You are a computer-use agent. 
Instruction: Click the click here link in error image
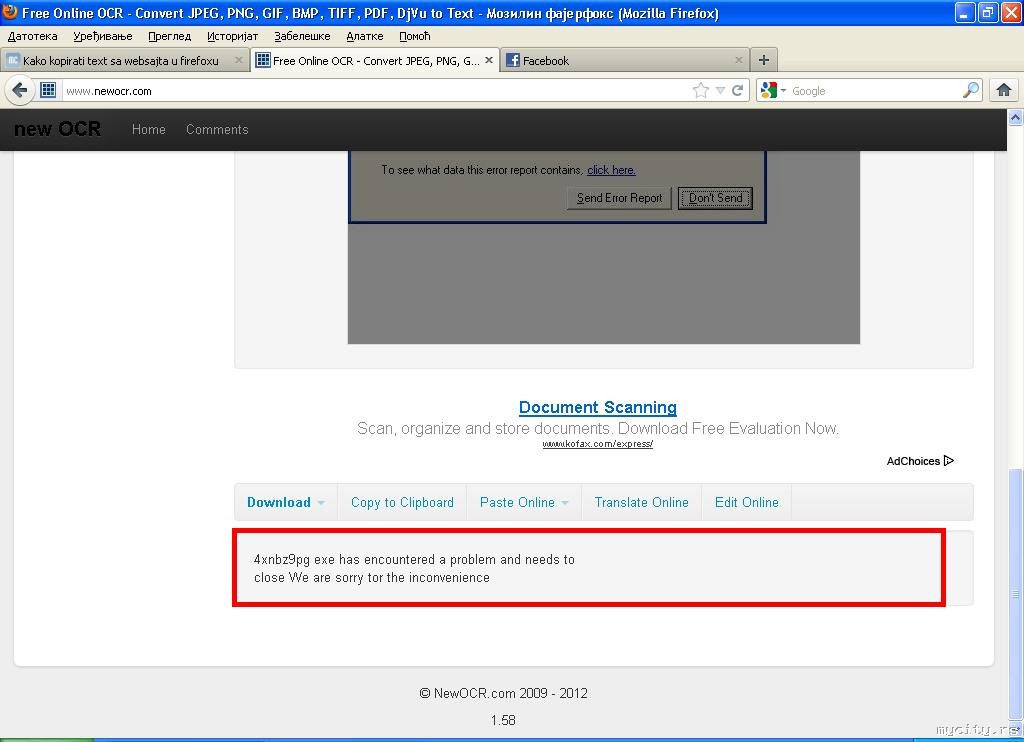[x=611, y=170]
